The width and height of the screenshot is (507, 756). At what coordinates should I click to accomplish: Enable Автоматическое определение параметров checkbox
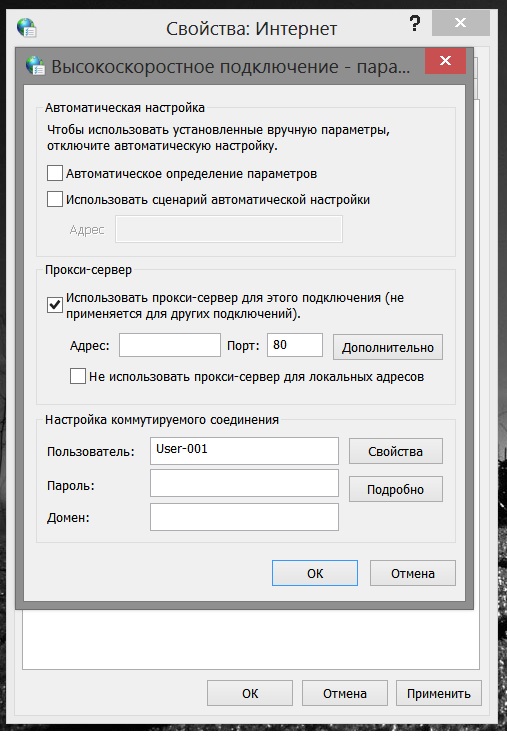[54, 173]
